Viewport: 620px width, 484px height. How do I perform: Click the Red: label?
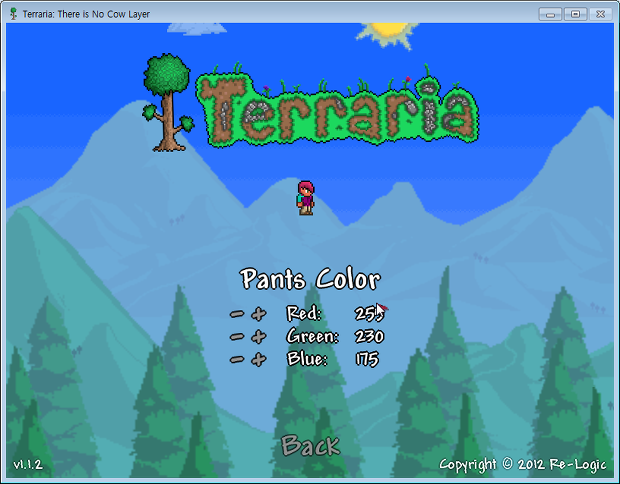tap(304, 313)
